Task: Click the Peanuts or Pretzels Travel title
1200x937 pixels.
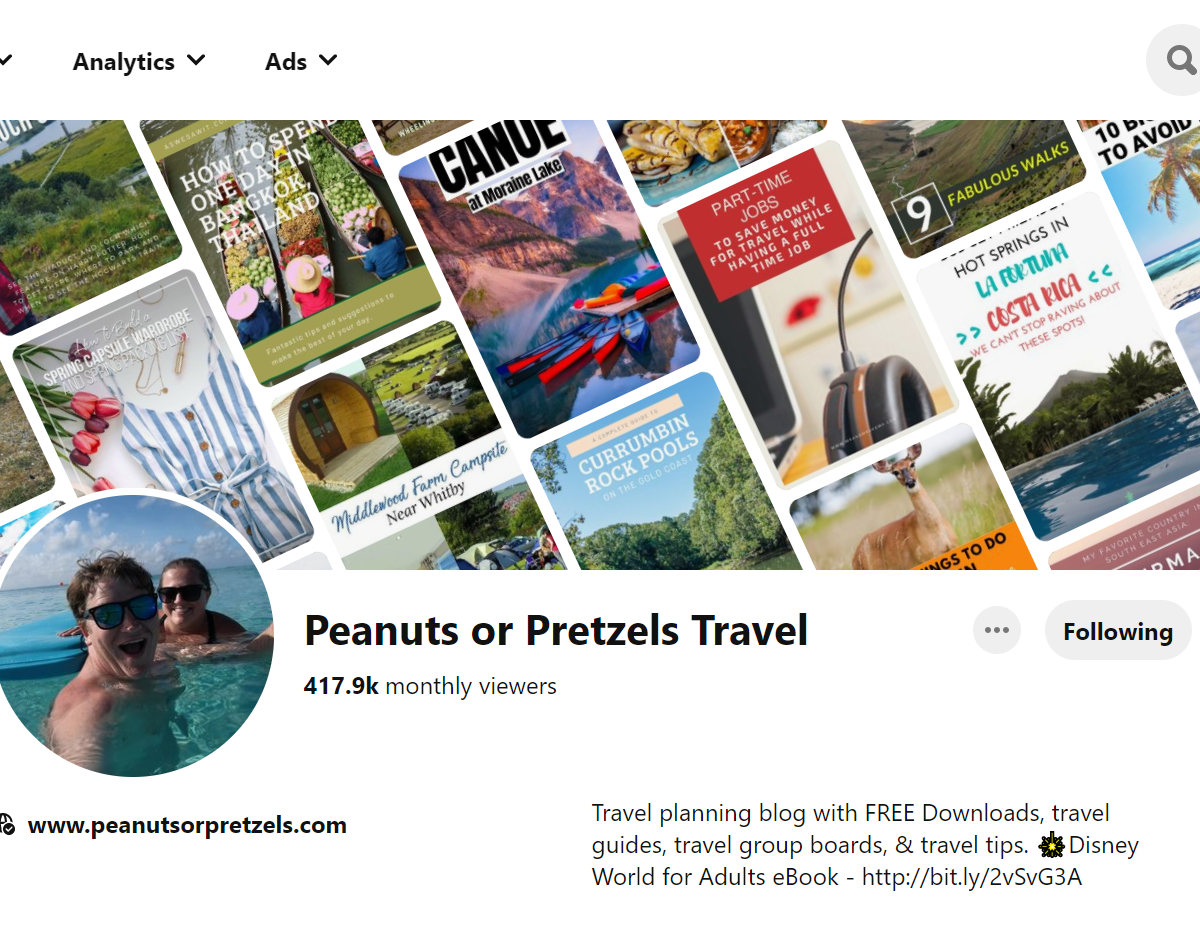Action: tap(556, 631)
